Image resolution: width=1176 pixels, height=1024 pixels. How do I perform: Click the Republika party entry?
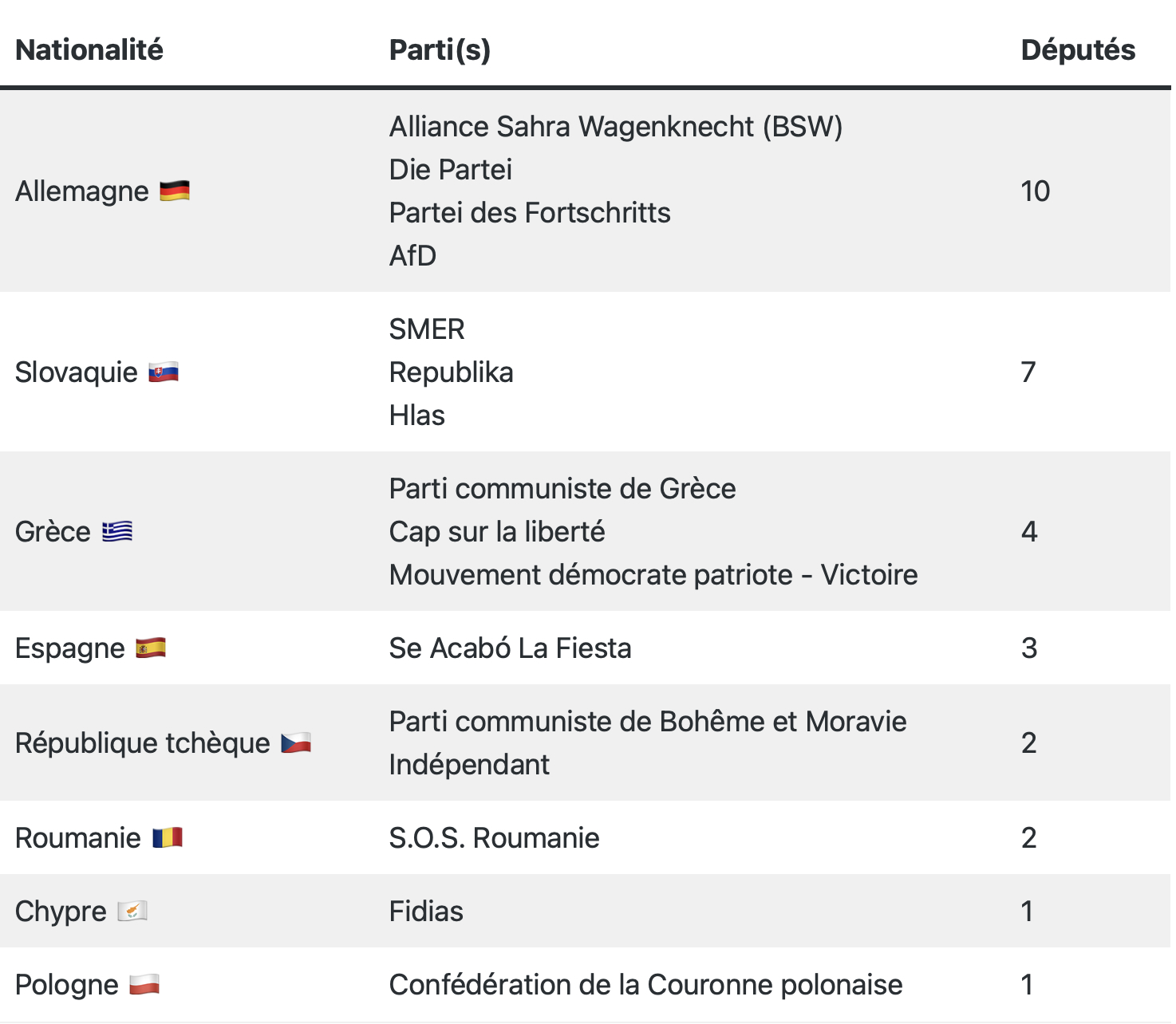coord(451,372)
